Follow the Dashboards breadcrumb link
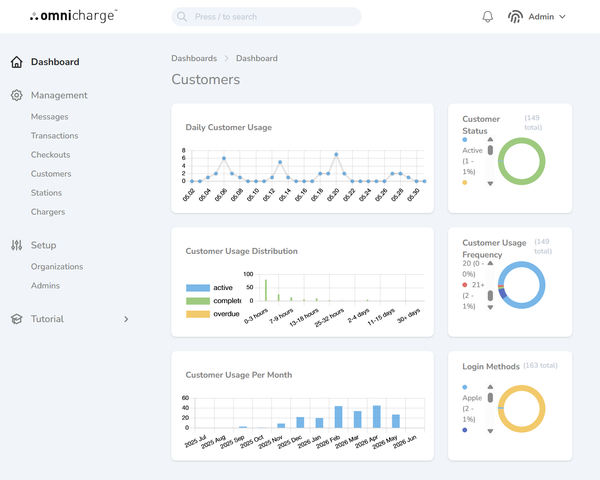 194,59
